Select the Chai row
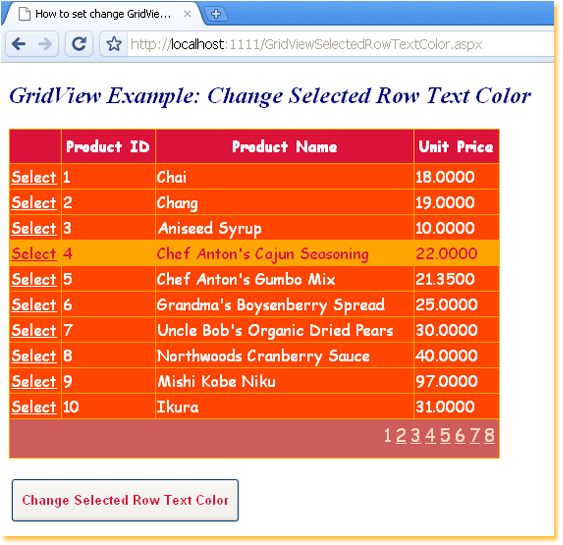 point(34,177)
